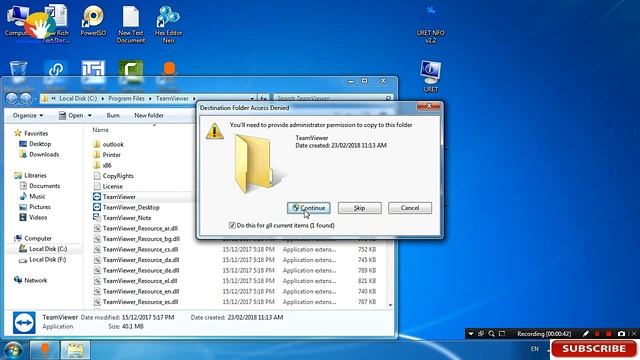The width and height of the screenshot is (640, 360).
Task: Click Burn in the Explorer toolbar
Action: (113, 116)
